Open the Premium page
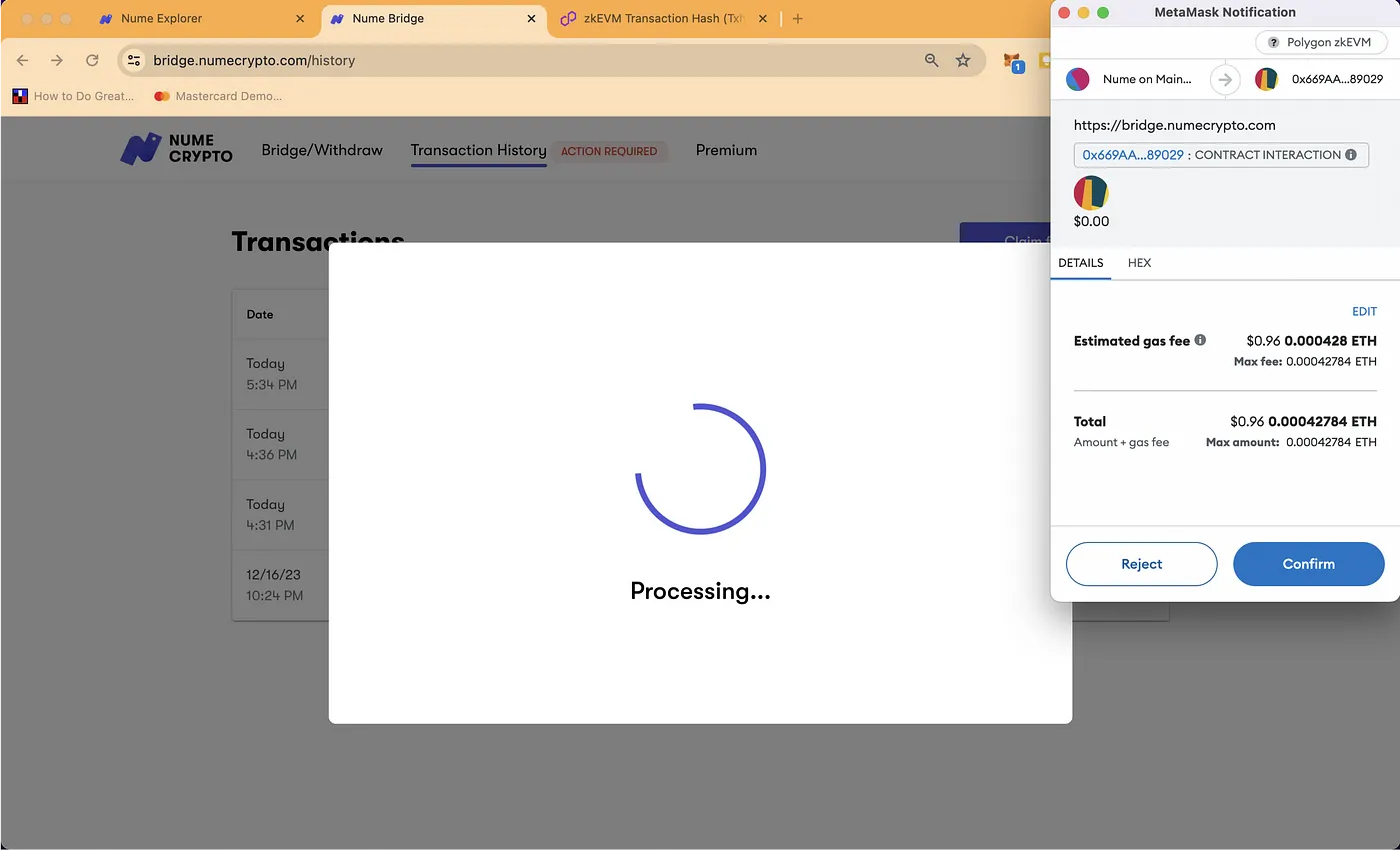This screenshot has width=1400, height=850. tap(726, 150)
